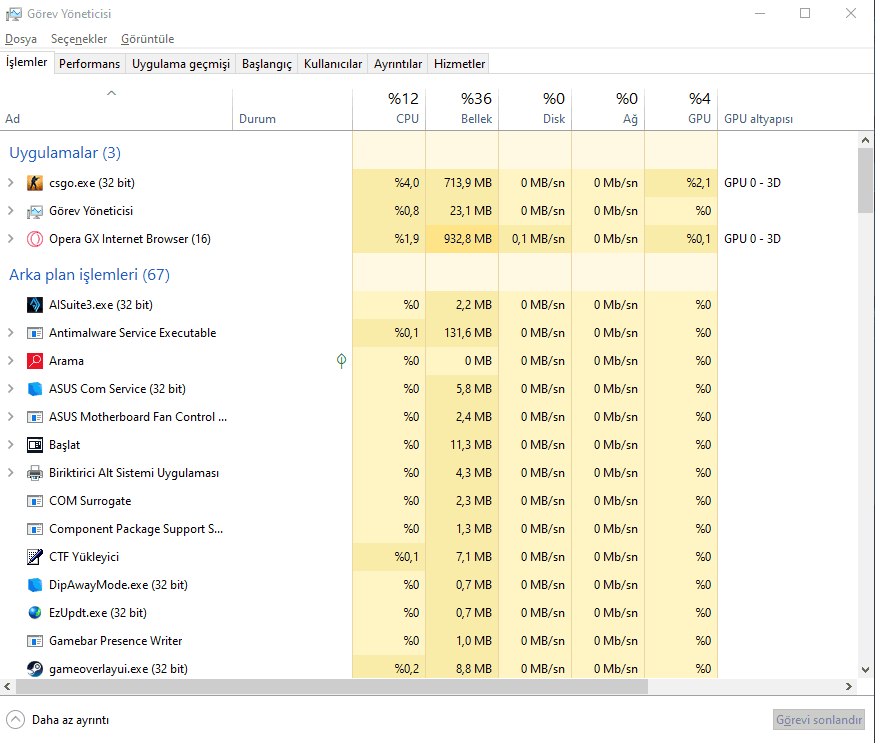This screenshot has height=743, width=875.
Task: Expand the Opera GX Internet Browser row
Action: click(x=11, y=239)
